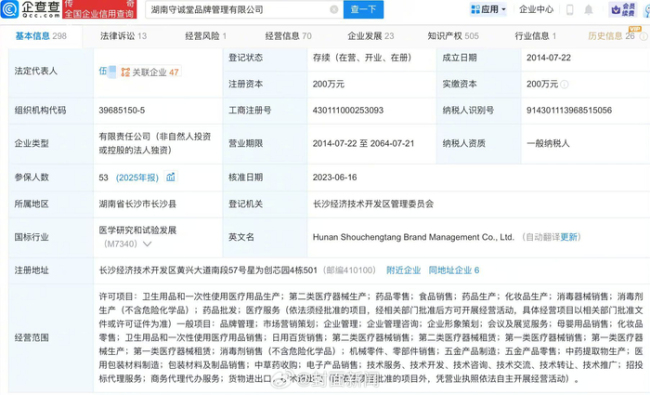This screenshot has width=650, height=395.
Task: Select 长沙经济技术开发区管理委员会 registration authority
Action: (373, 204)
